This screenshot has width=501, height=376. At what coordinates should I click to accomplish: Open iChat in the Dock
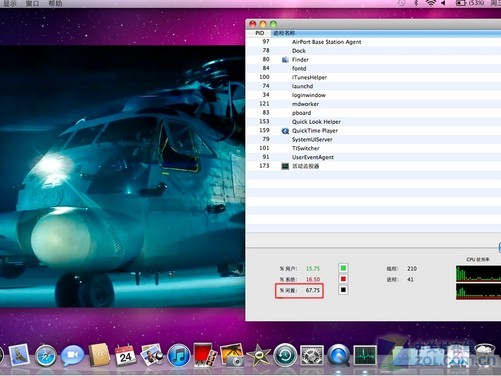tap(72, 356)
